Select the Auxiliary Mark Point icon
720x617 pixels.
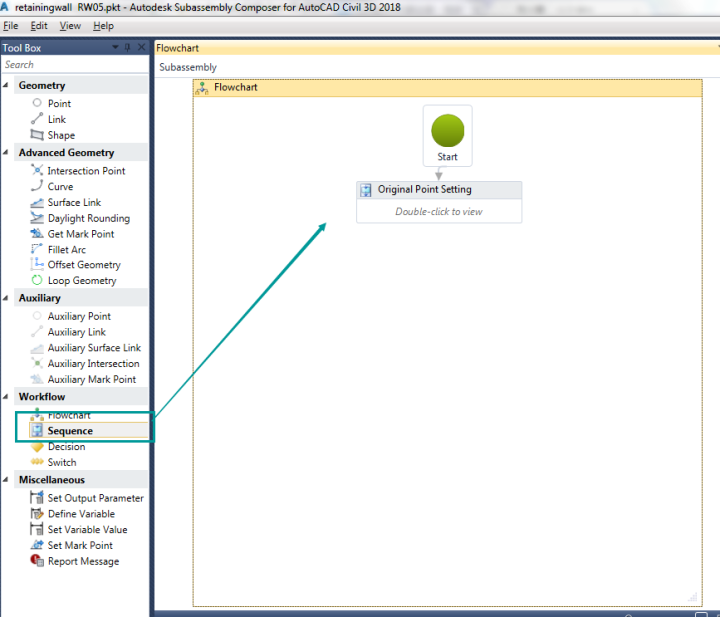[x=37, y=379]
